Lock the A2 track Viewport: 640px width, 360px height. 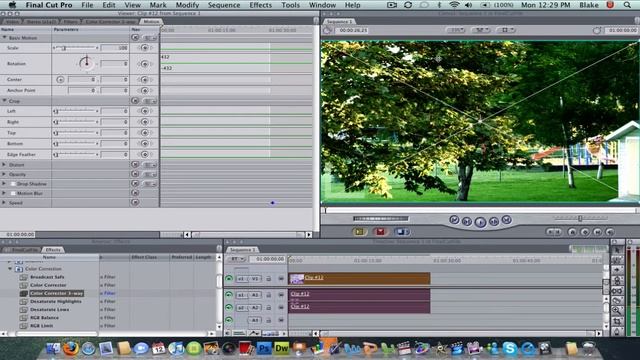point(269,307)
